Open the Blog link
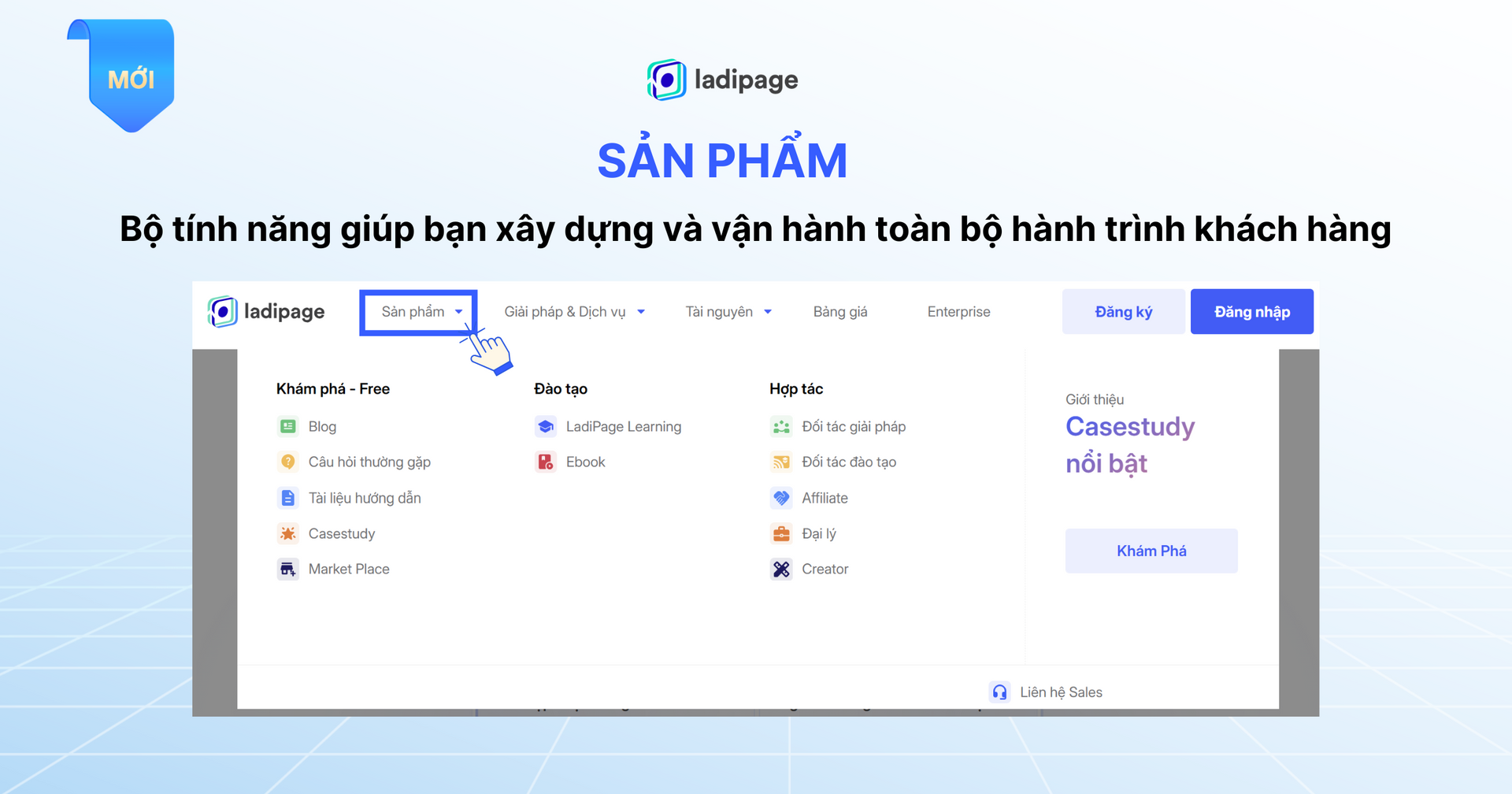The width and height of the screenshot is (1512, 794). [x=322, y=426]
